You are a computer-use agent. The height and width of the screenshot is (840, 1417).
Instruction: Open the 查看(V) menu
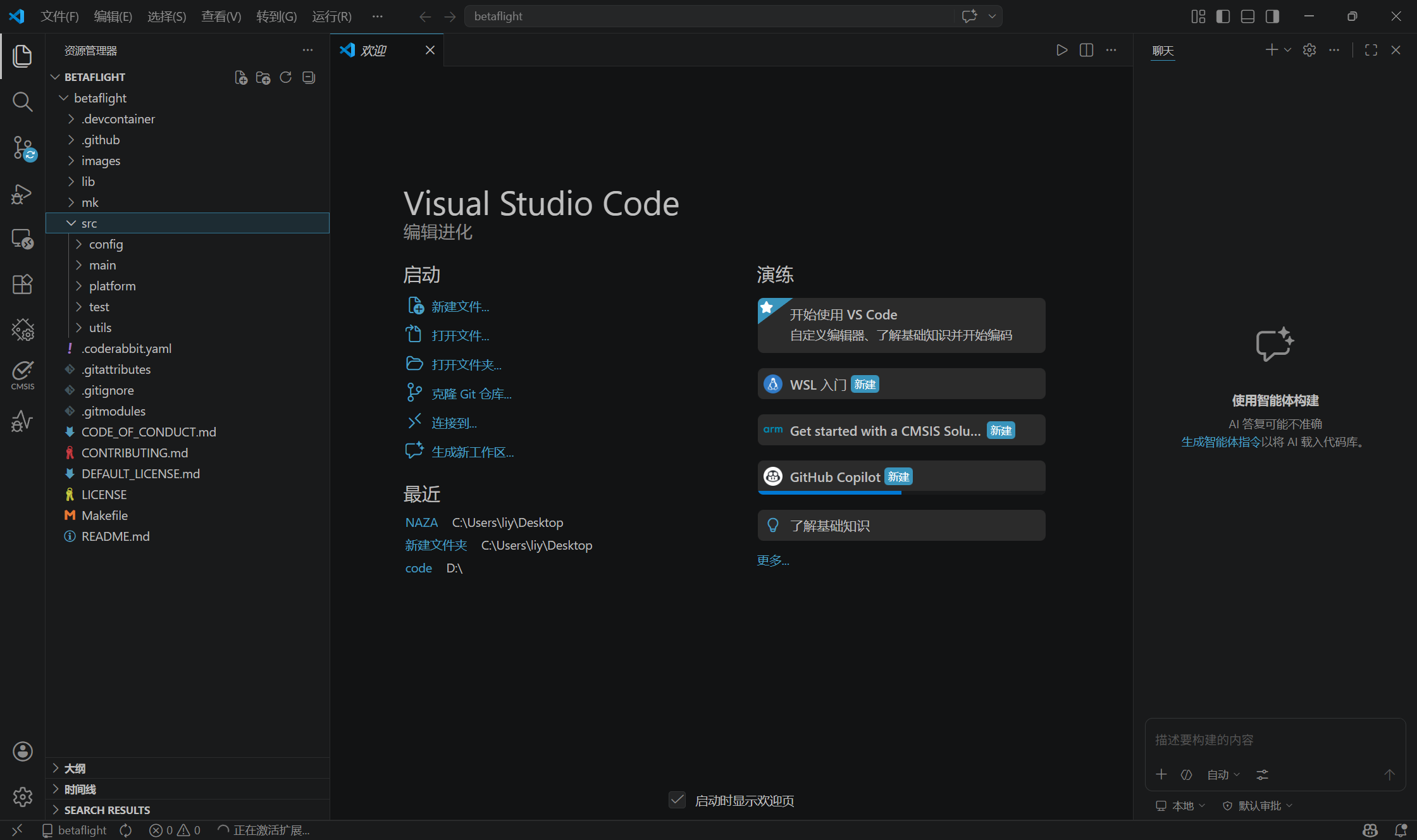[221, 16]
